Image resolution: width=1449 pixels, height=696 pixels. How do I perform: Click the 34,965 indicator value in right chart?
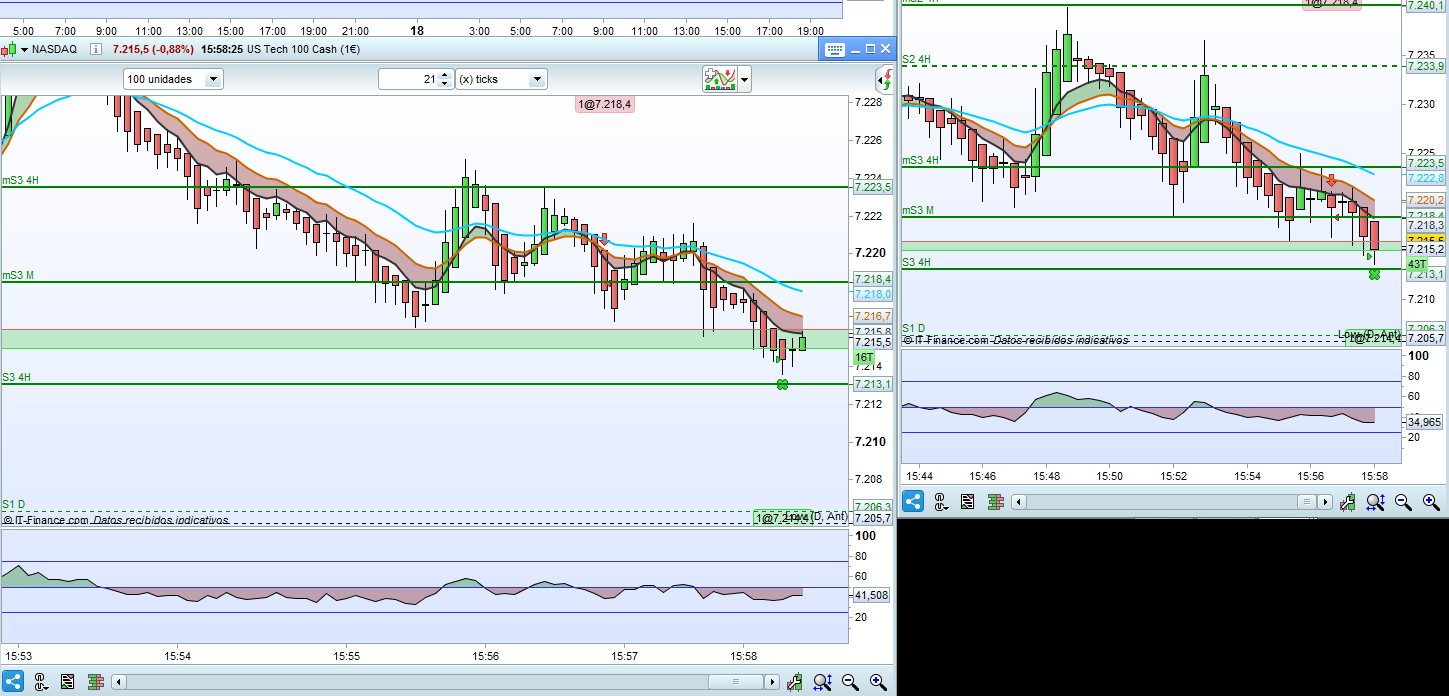click(x=1424, y=422)
